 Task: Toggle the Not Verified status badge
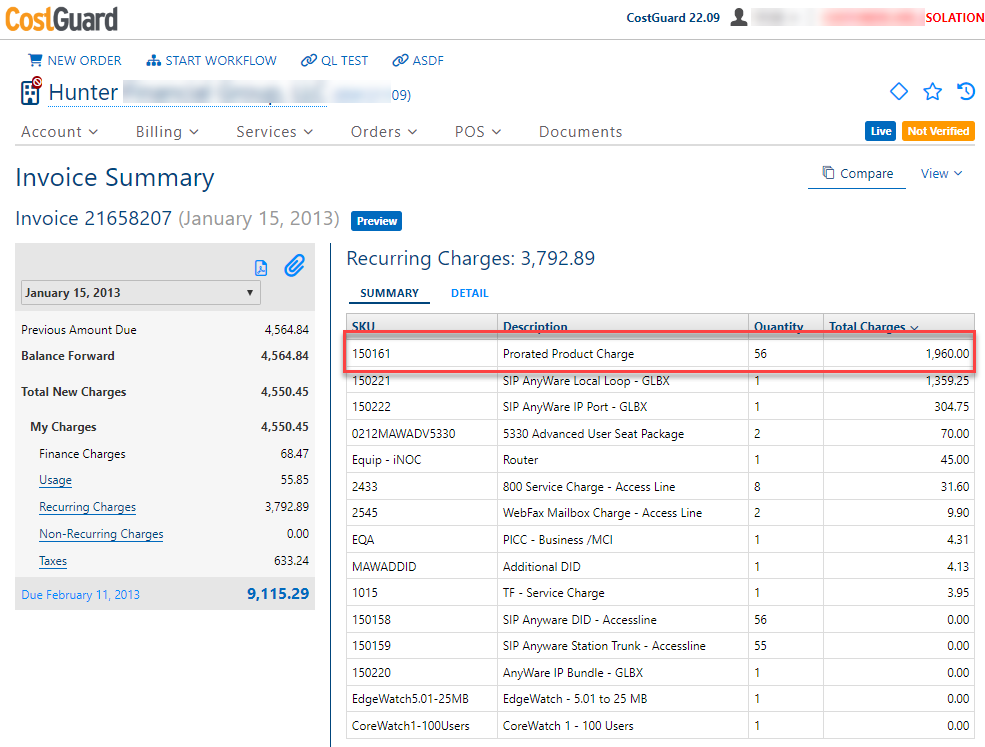point(938,130)
